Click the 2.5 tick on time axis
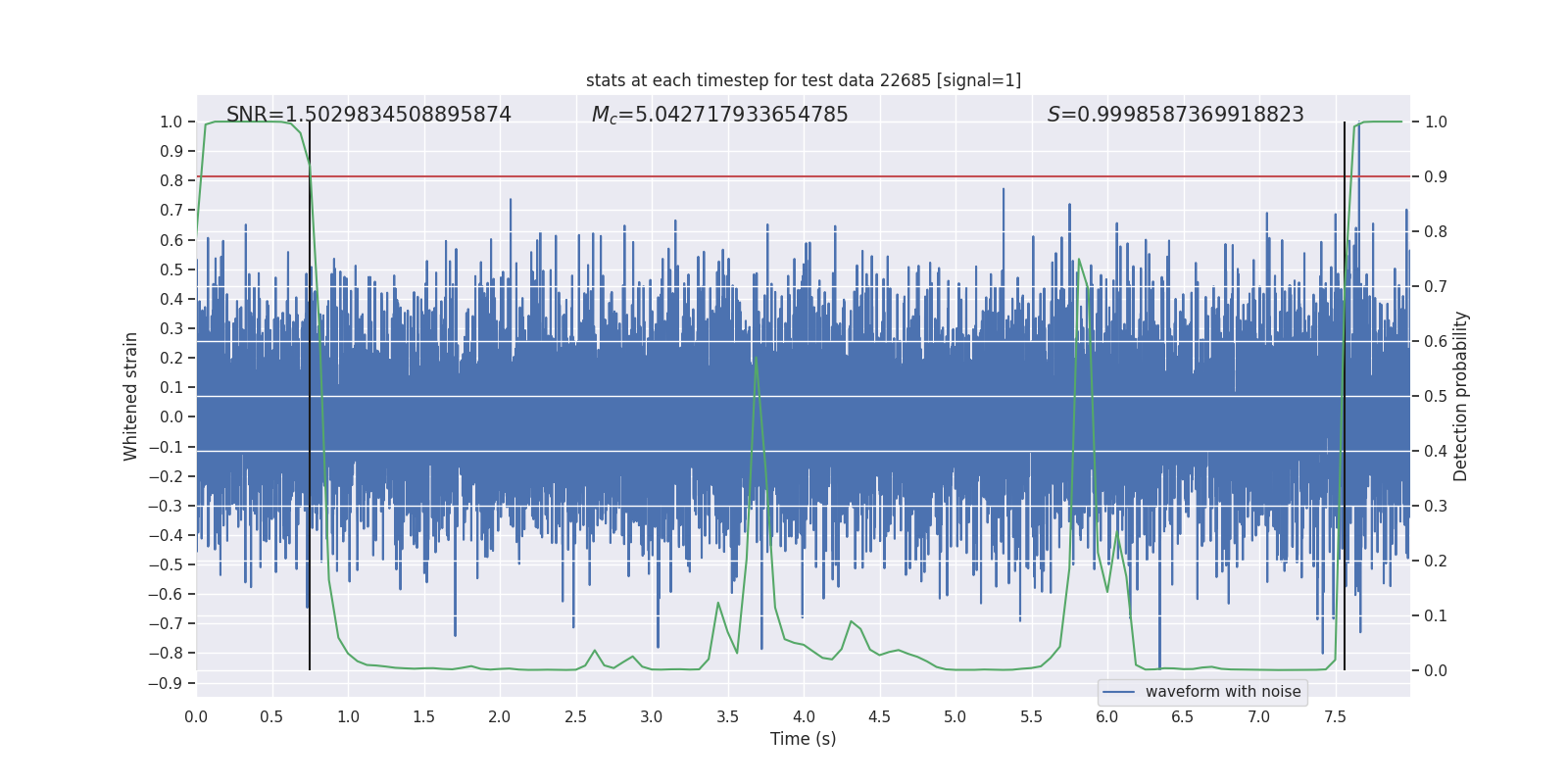1568x784 pixels. [576, 717]
